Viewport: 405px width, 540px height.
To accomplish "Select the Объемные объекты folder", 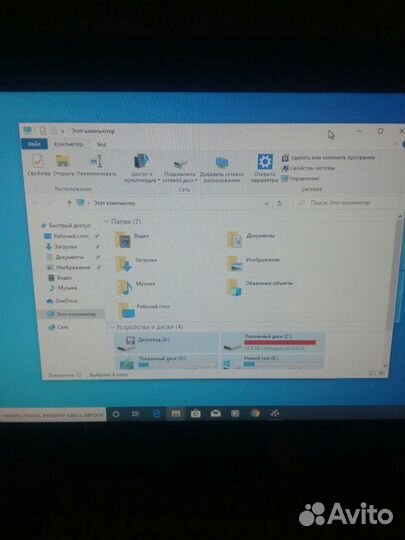I will click(x=260, y=287).
